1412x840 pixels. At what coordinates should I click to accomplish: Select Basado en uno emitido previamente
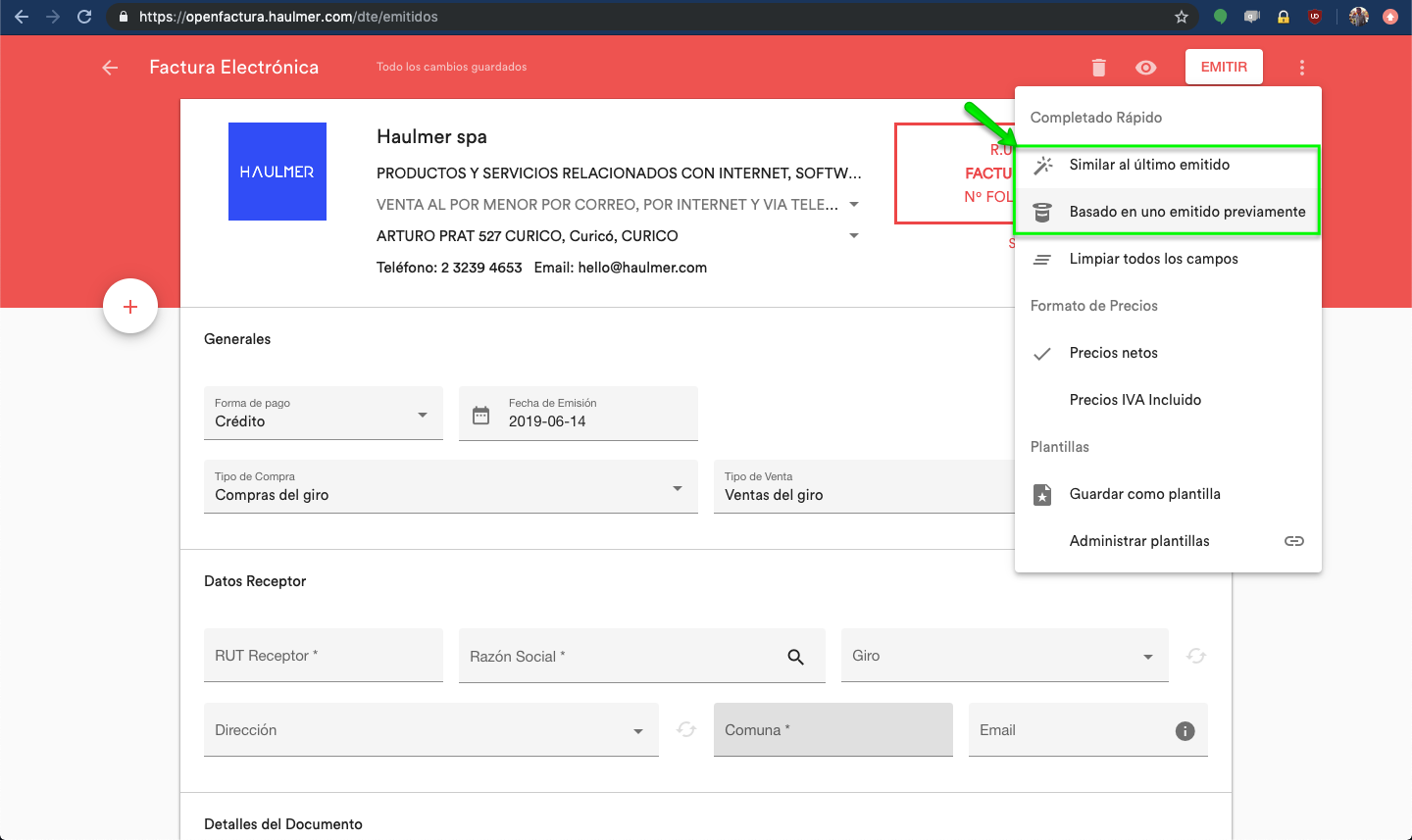(x=1186, y=212)
